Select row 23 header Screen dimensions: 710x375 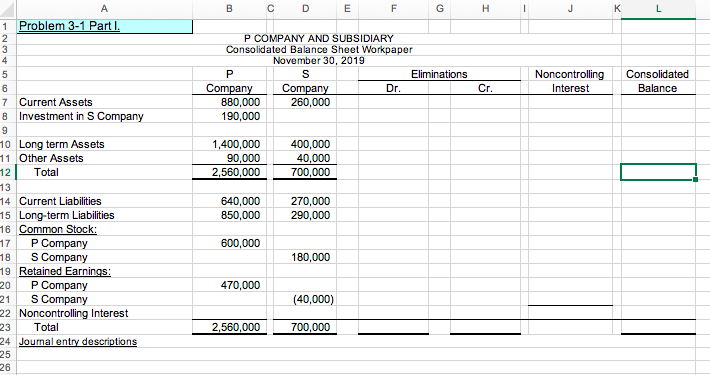click(x=8, y=327)
